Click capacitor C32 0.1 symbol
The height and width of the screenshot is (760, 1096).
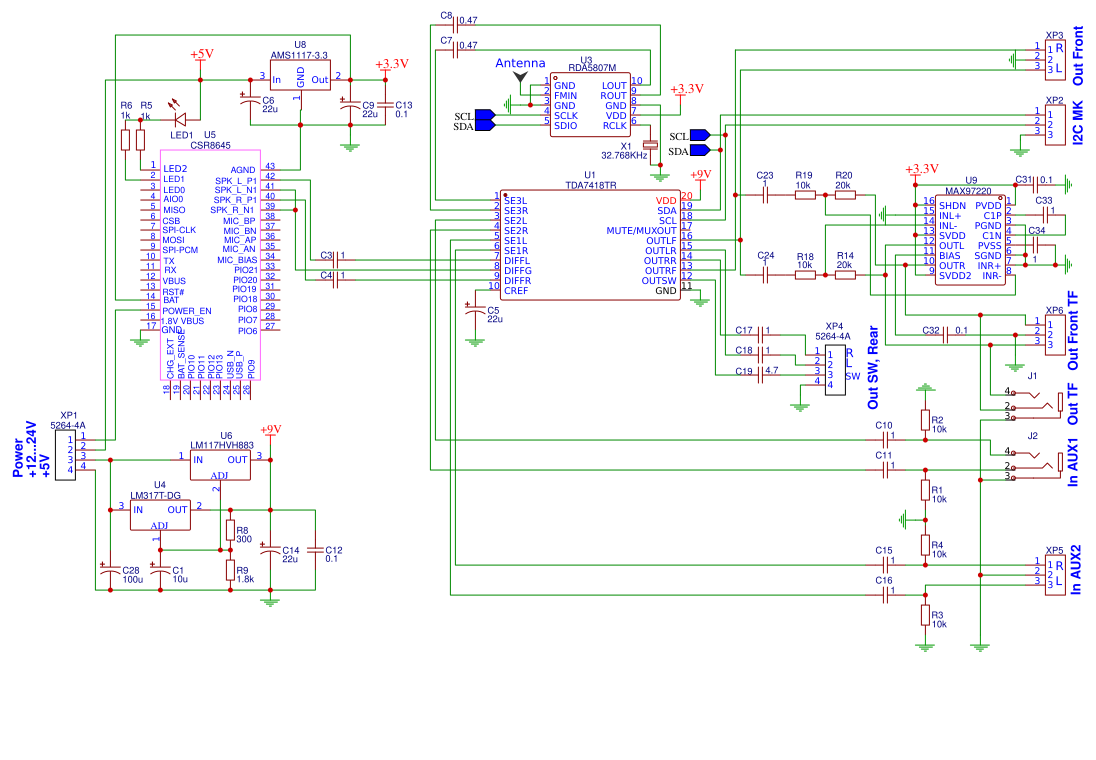[945, 335]
